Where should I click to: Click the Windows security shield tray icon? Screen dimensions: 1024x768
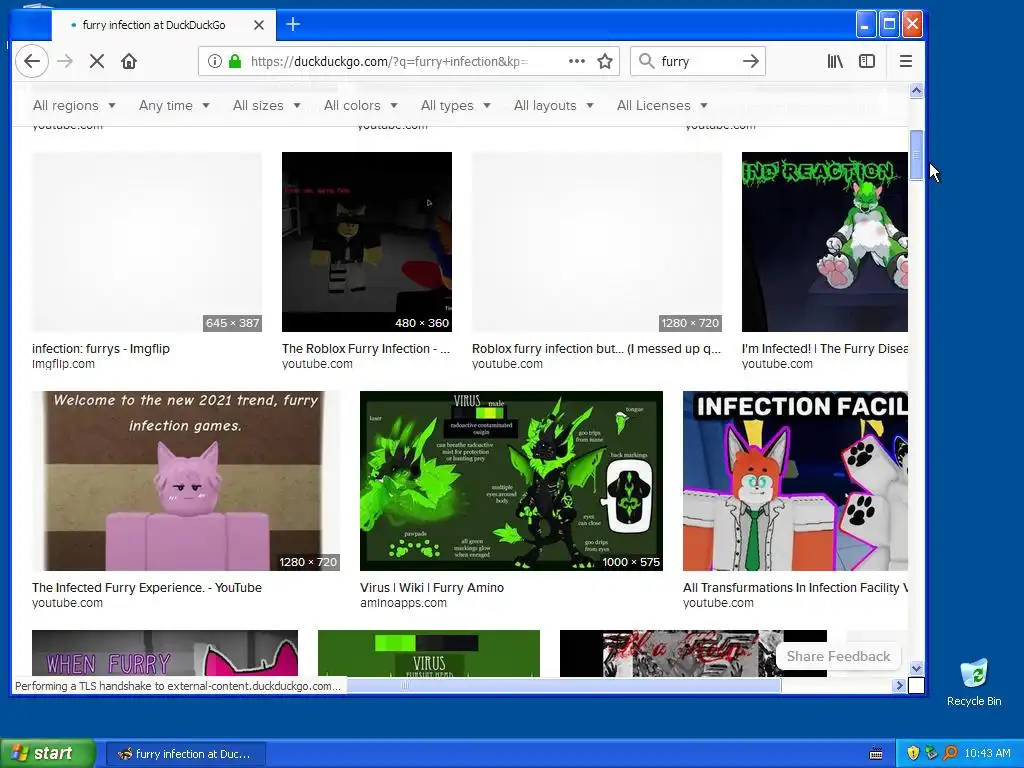913,753
